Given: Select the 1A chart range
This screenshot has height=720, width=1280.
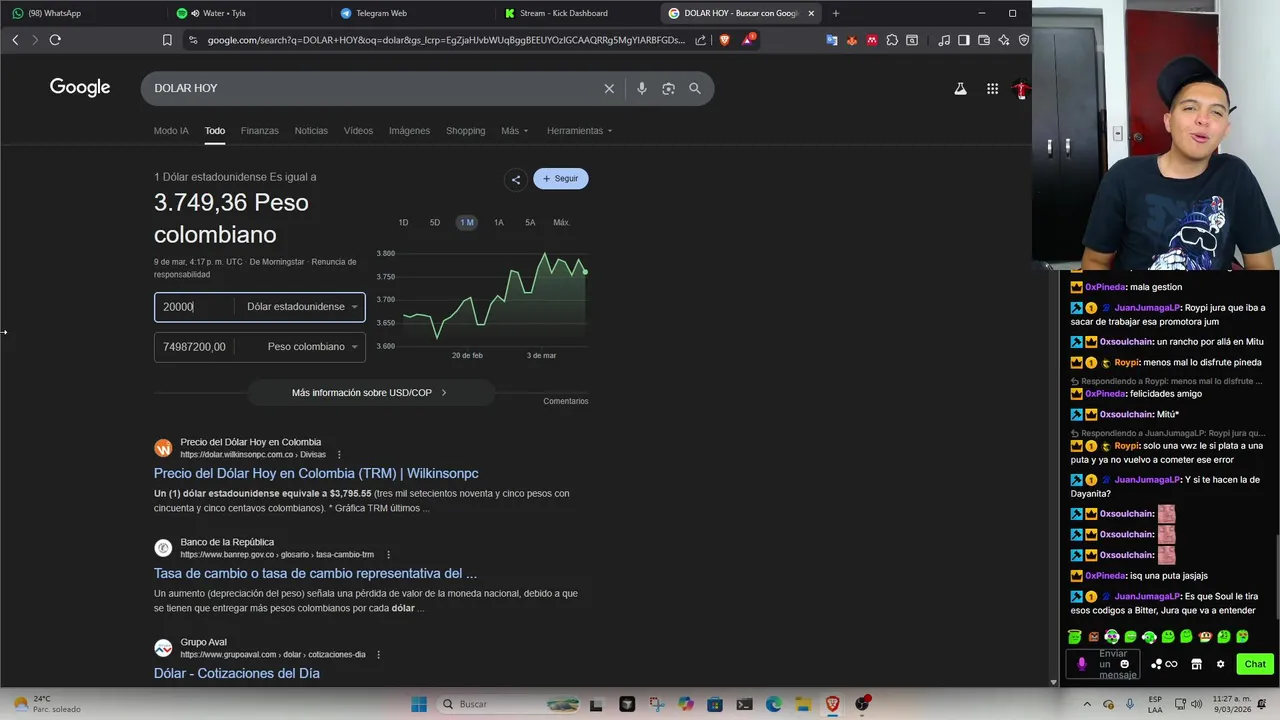Looking at the screenshot, I should 499,222.
